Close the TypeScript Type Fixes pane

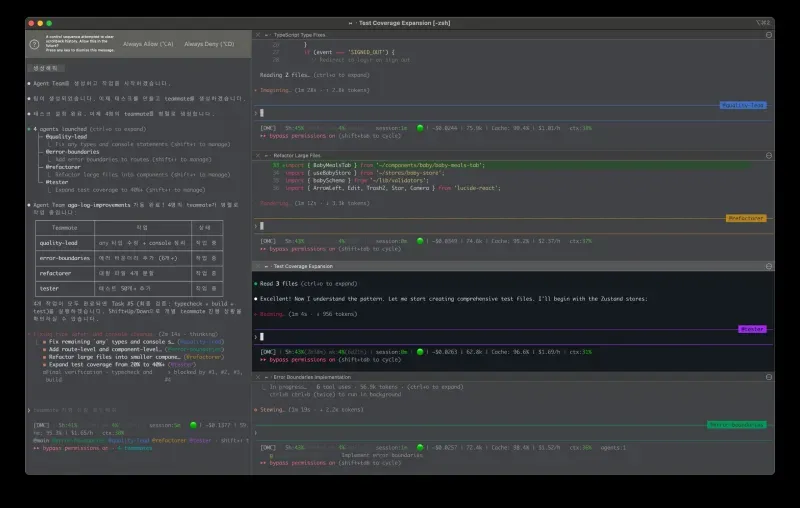click(x=258, y=34)
